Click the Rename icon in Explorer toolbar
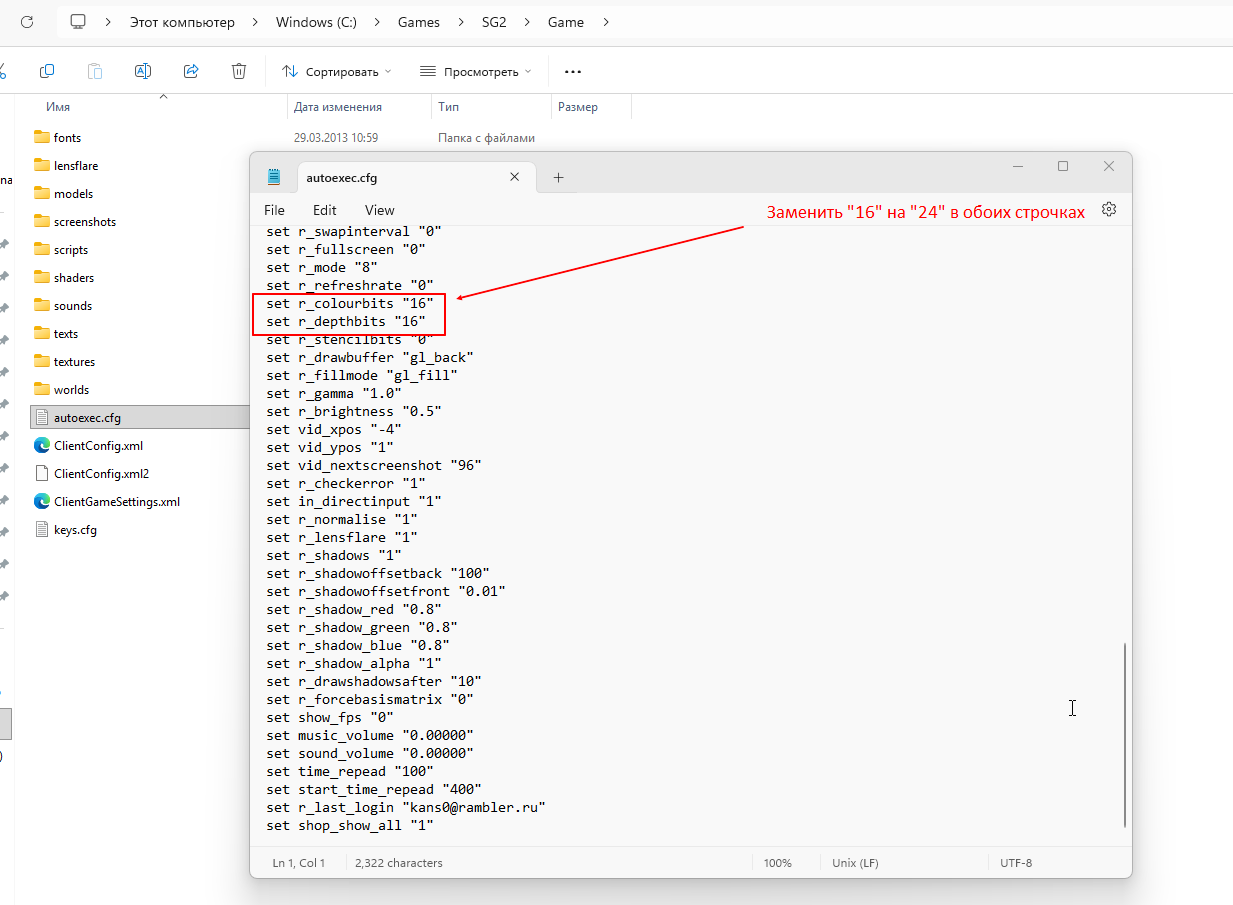 (x=143, y=71)
